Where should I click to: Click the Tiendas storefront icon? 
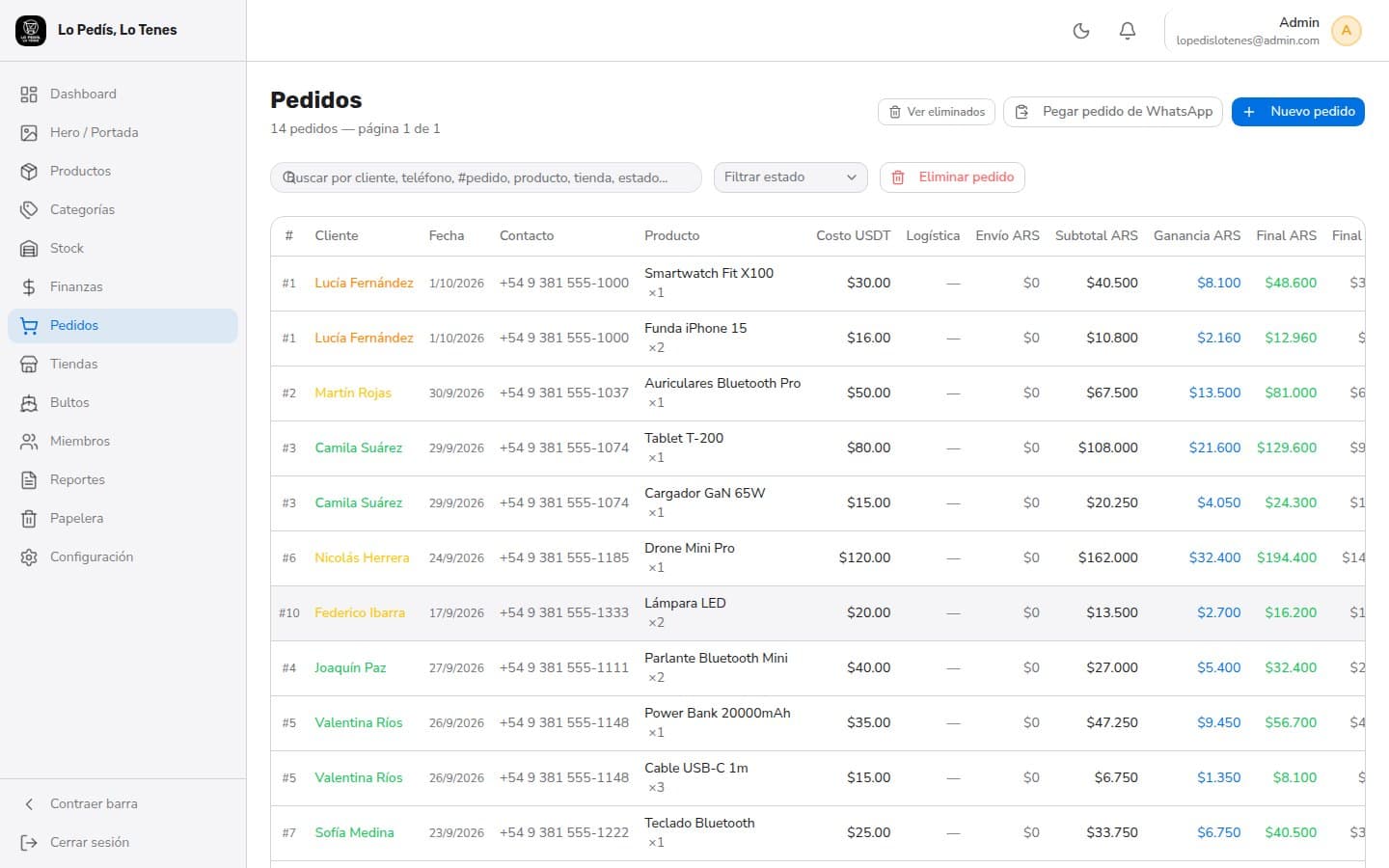(29, 364)
